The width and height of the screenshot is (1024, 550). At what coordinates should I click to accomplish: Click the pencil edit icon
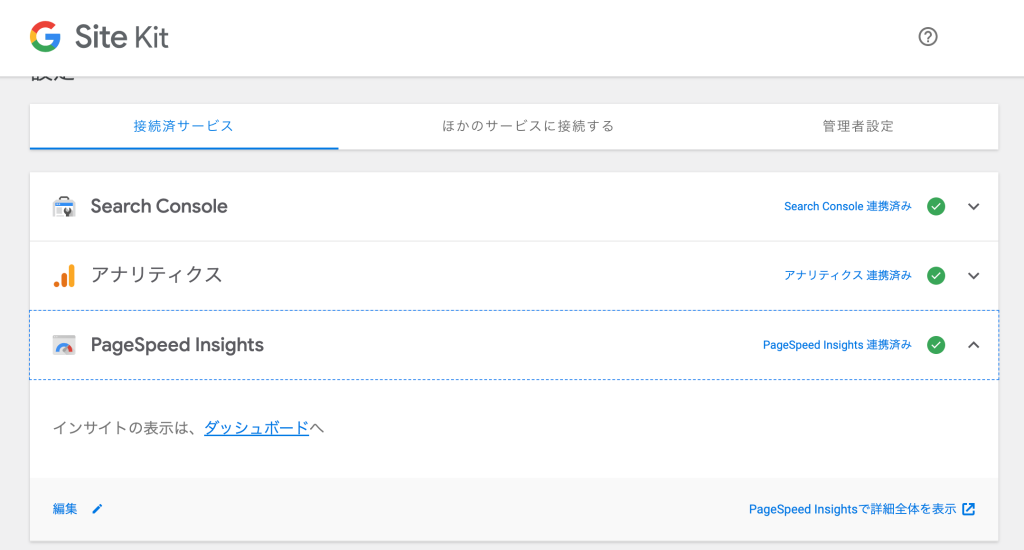tap(97, 509)
